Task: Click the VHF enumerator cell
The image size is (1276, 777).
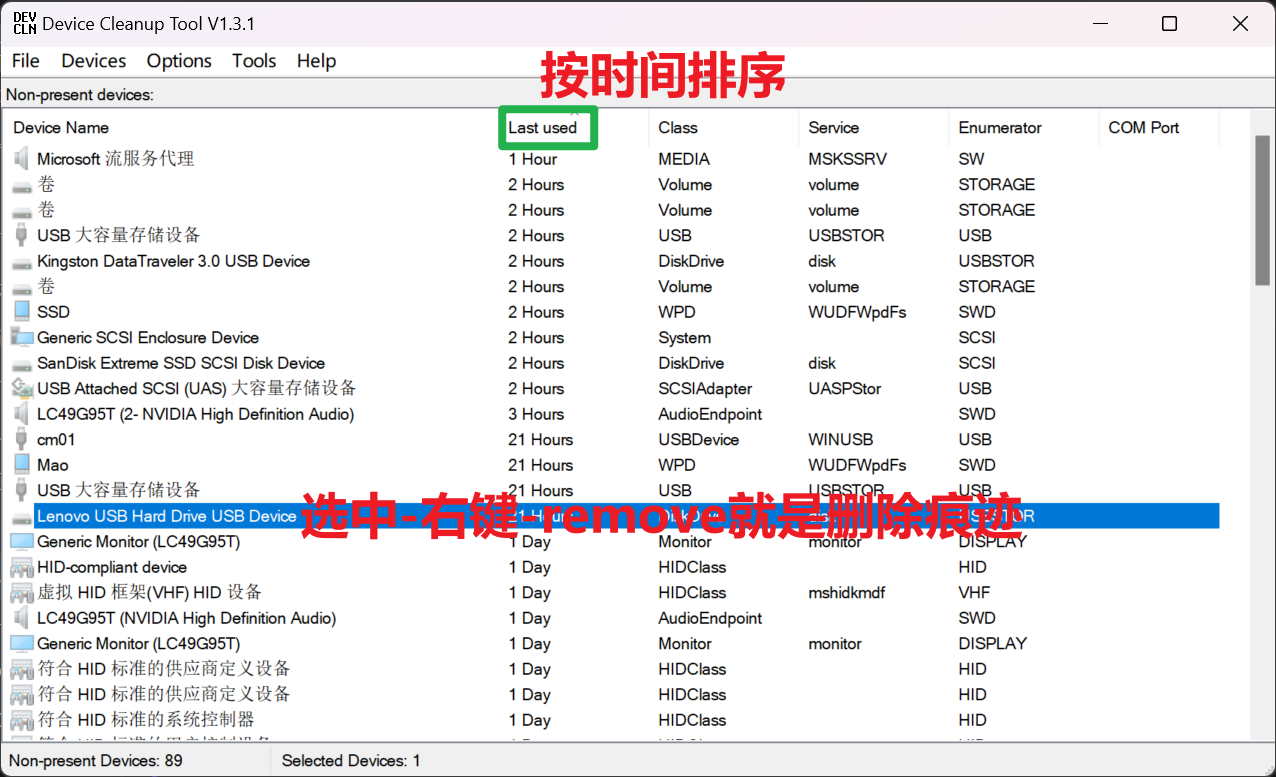Action: pyautogui.click(x=974, y=592)
